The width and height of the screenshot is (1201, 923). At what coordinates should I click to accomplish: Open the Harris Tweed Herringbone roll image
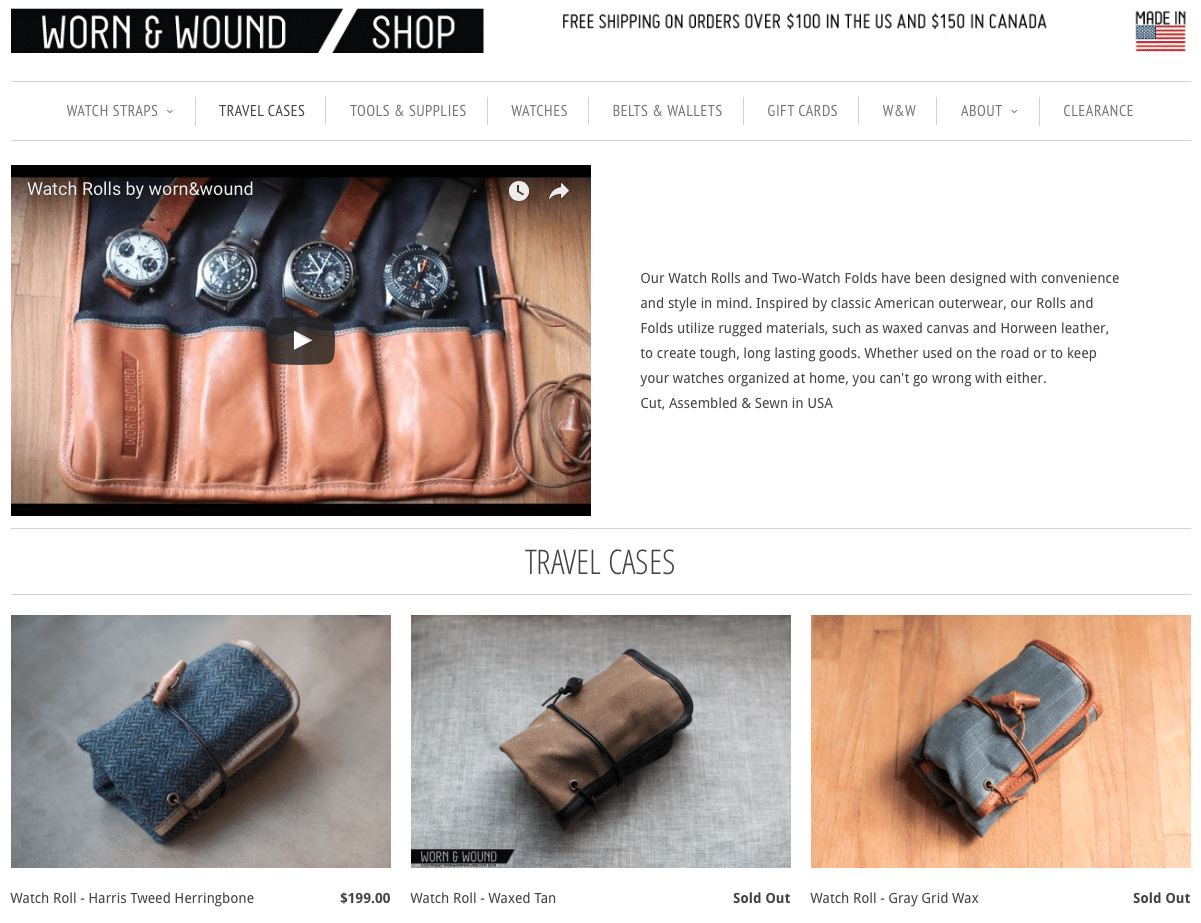[201, 741]
